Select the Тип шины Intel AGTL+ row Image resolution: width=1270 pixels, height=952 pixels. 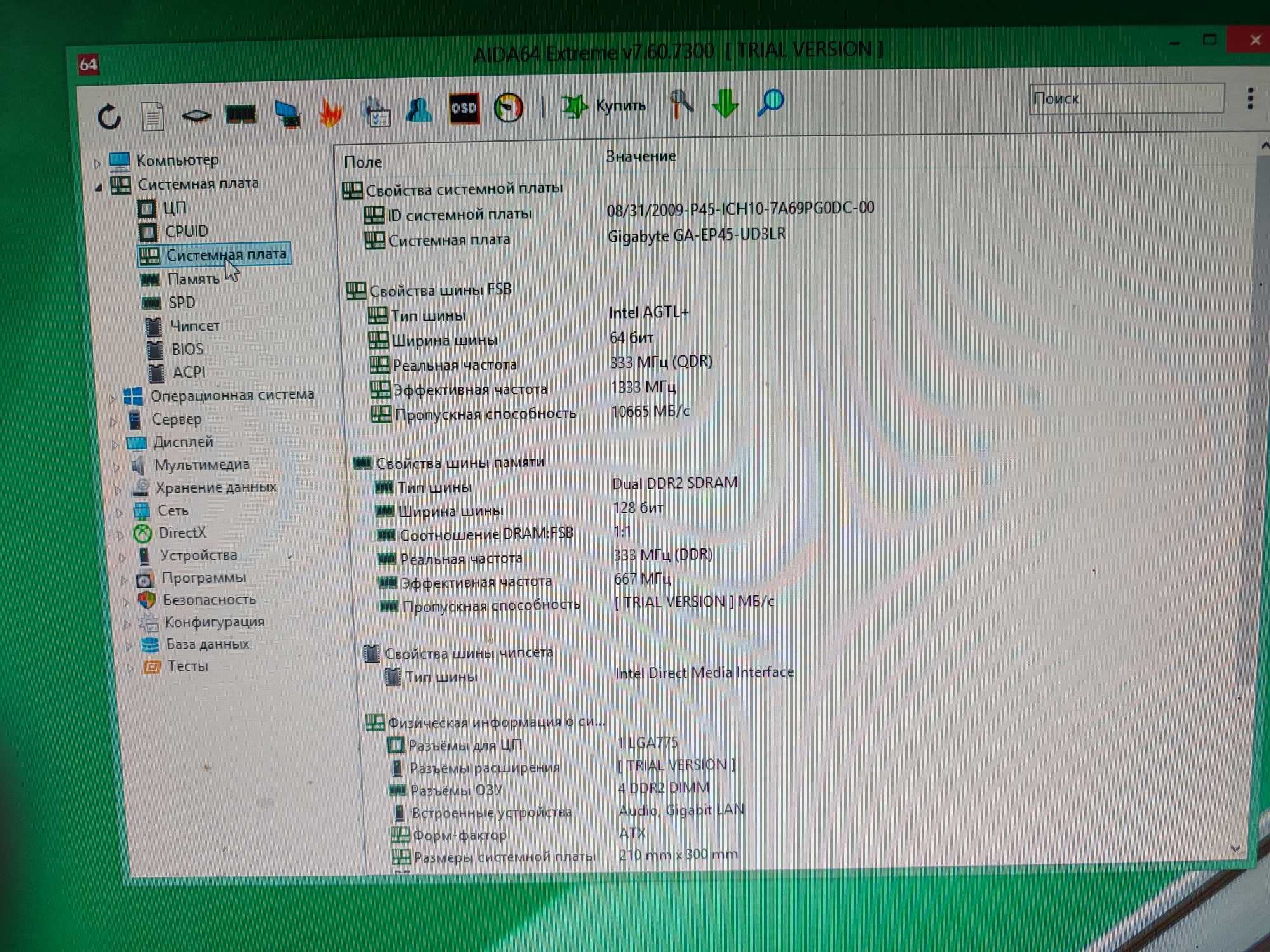[528, 314]
